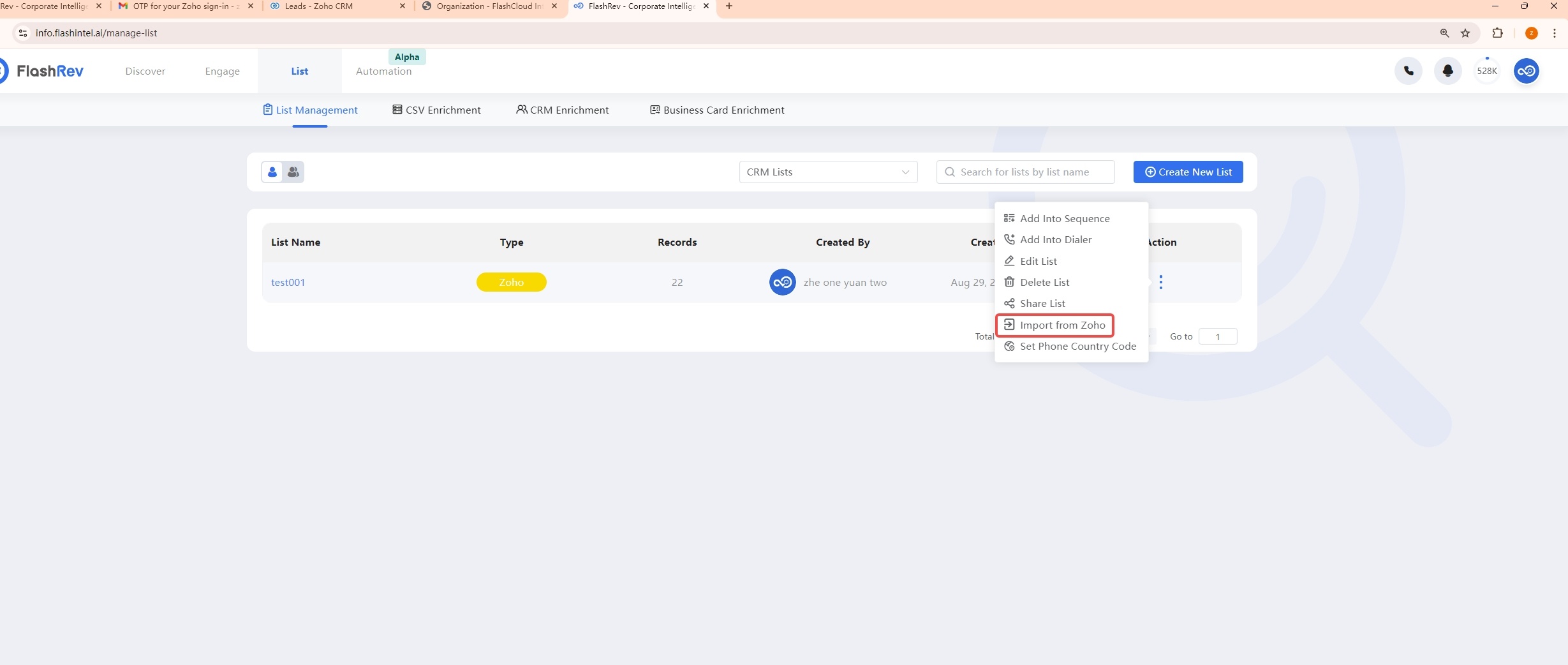Click the FlashRev logo
Viewport: 1568px width, 665px height.
[x=41, y=71]
